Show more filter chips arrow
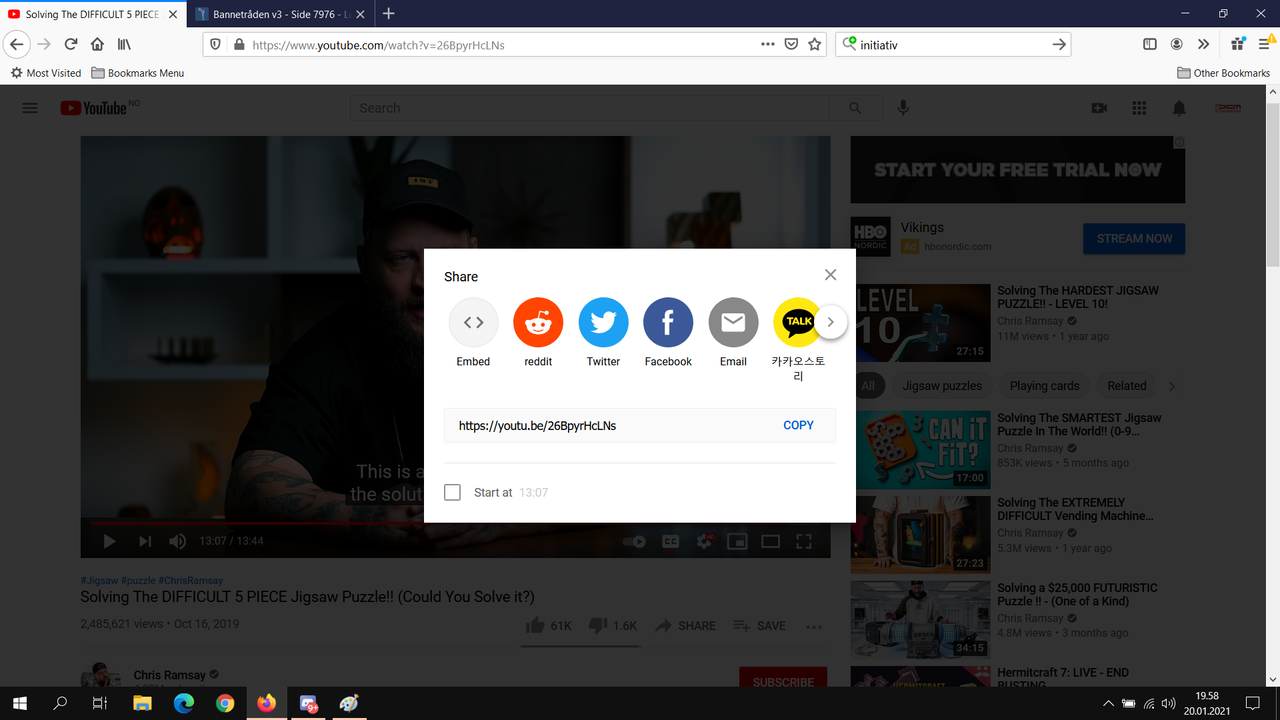 [x=1172, y=386]
